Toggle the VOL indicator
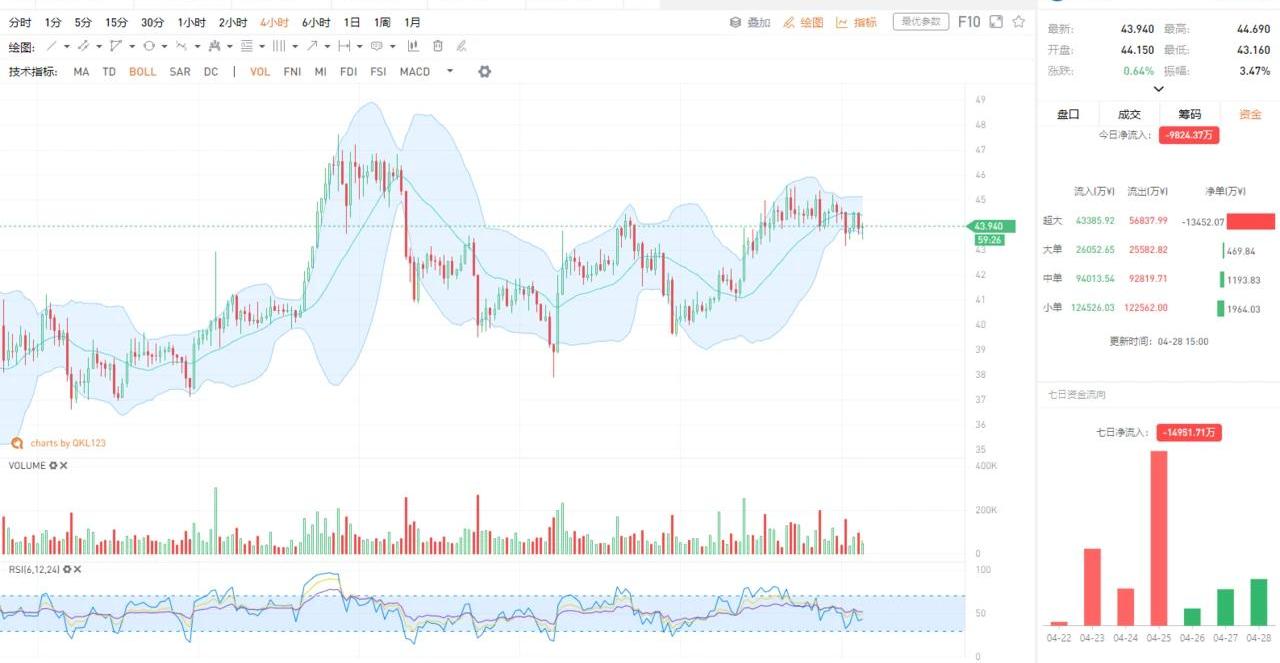 pos(260,72)
